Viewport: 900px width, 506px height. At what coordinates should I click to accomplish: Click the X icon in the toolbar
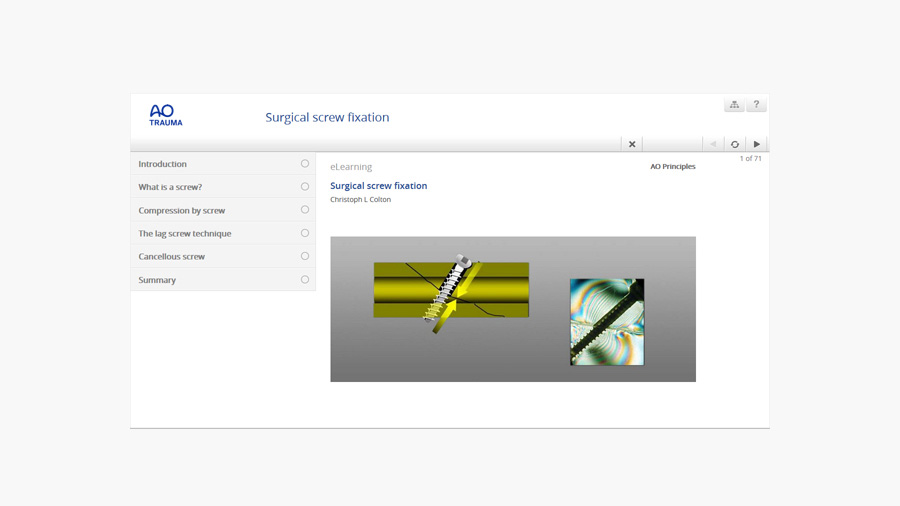pyautogui.click(x=632, y=144)
